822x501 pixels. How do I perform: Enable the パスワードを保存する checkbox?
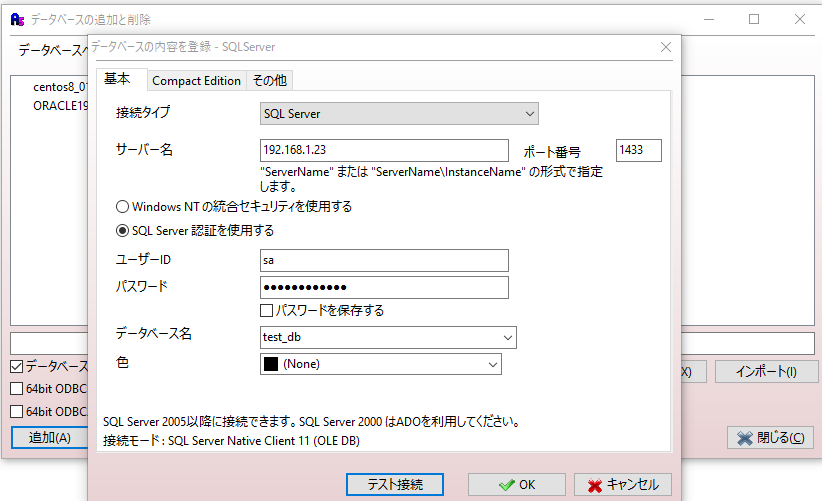[267, 310]
